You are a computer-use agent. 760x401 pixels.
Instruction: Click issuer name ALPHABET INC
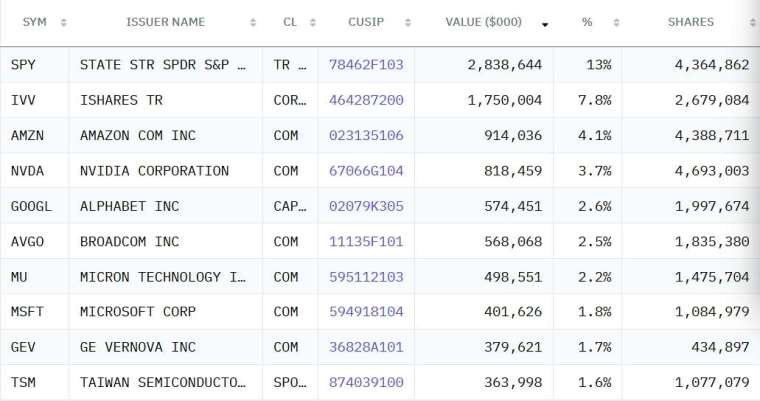click(129, 206)
